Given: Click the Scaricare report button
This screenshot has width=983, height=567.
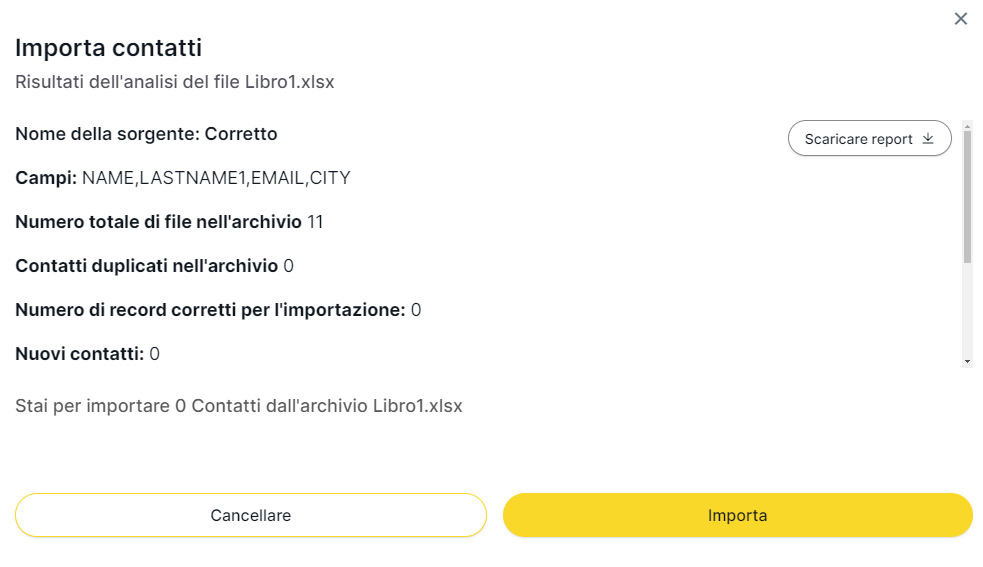Looking at the screenshot, I should [x=869, y=139].
